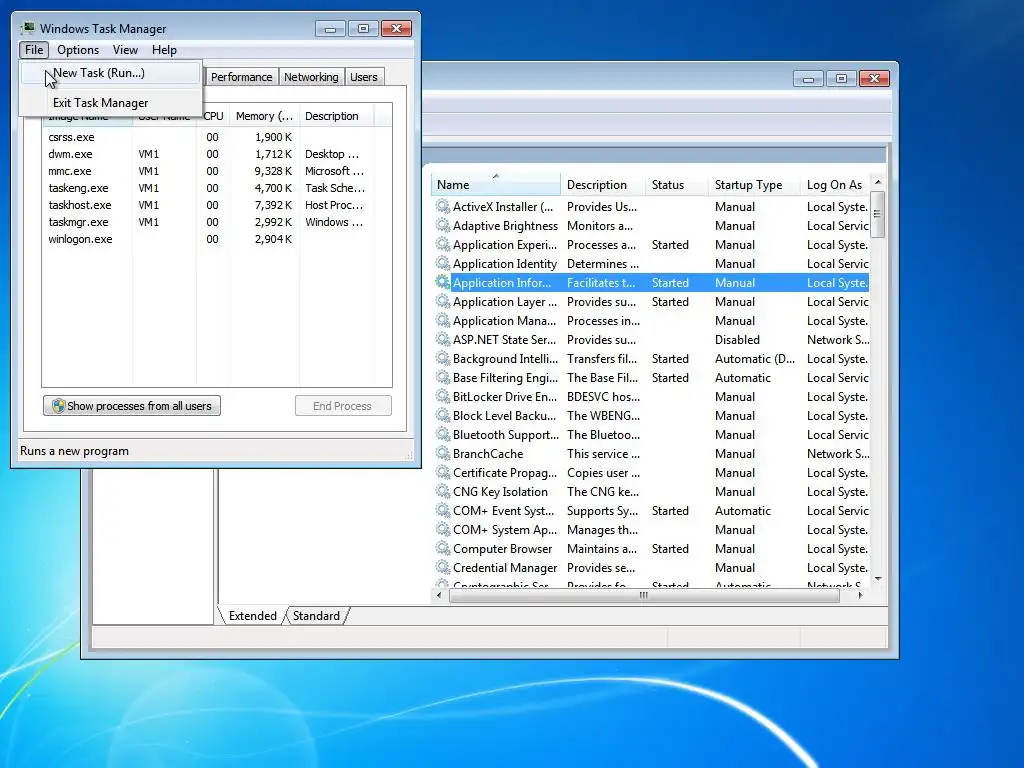Sort services by the Status column header
Viewport: 1024px width, 768px height.
(x=677, y=185)
